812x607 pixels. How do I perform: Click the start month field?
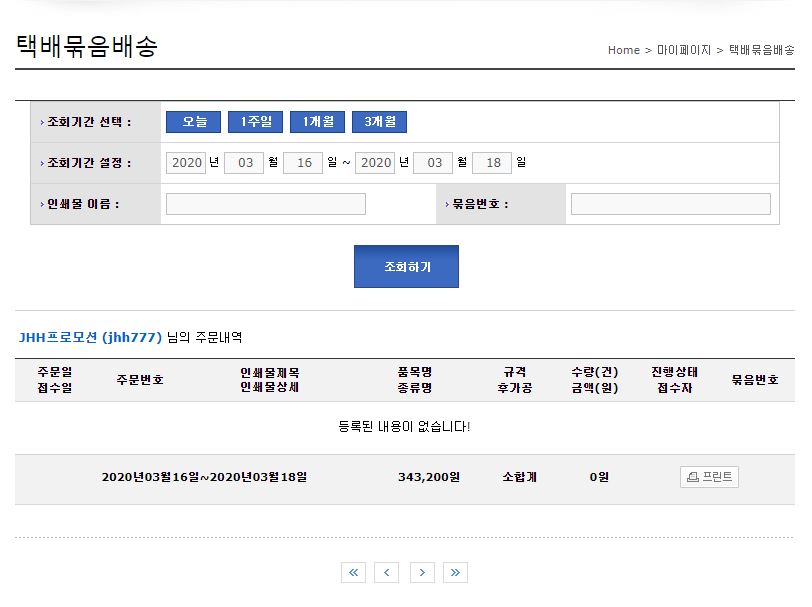[x=244, y=163]
